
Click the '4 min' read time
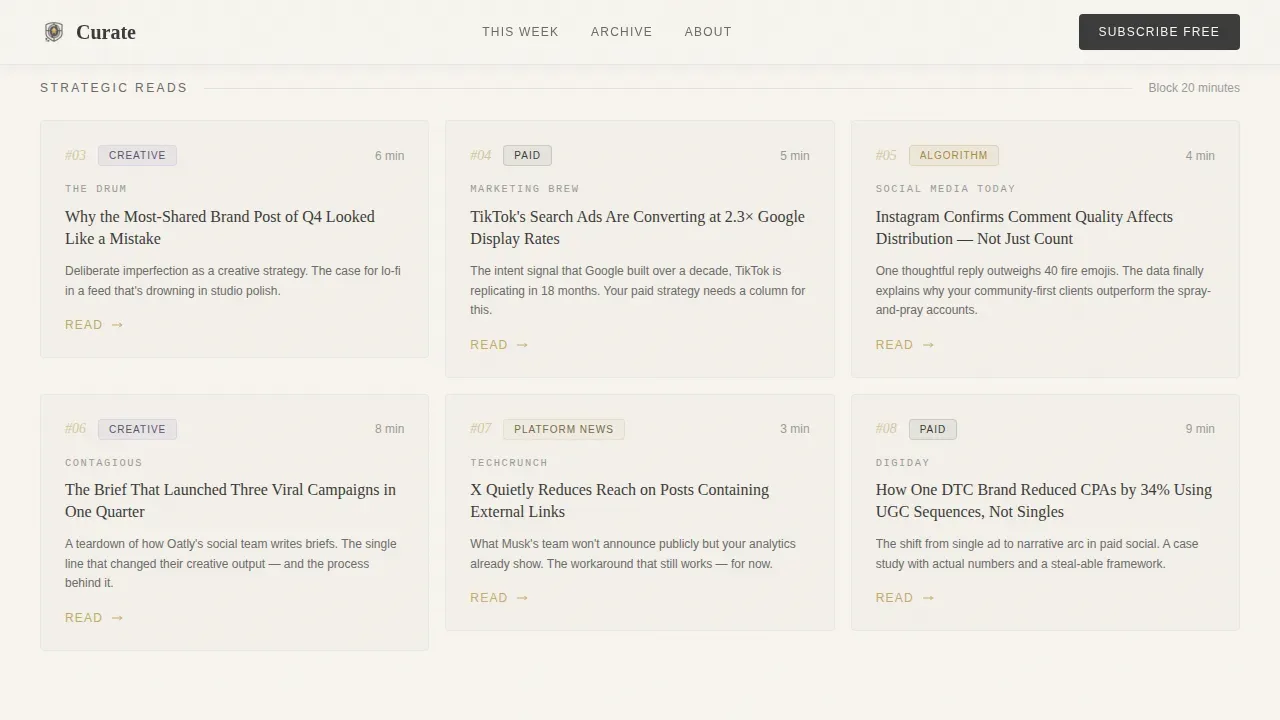[1200, 156]
